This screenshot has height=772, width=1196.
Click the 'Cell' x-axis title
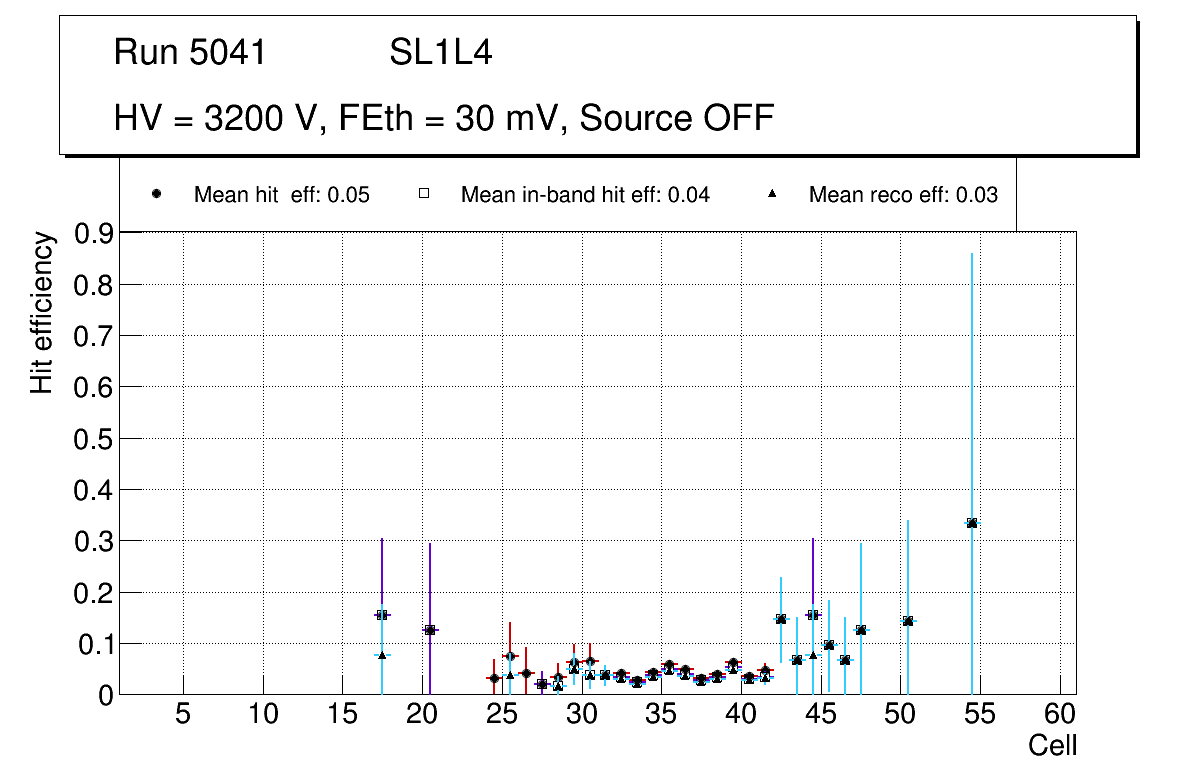point(1052,746)
